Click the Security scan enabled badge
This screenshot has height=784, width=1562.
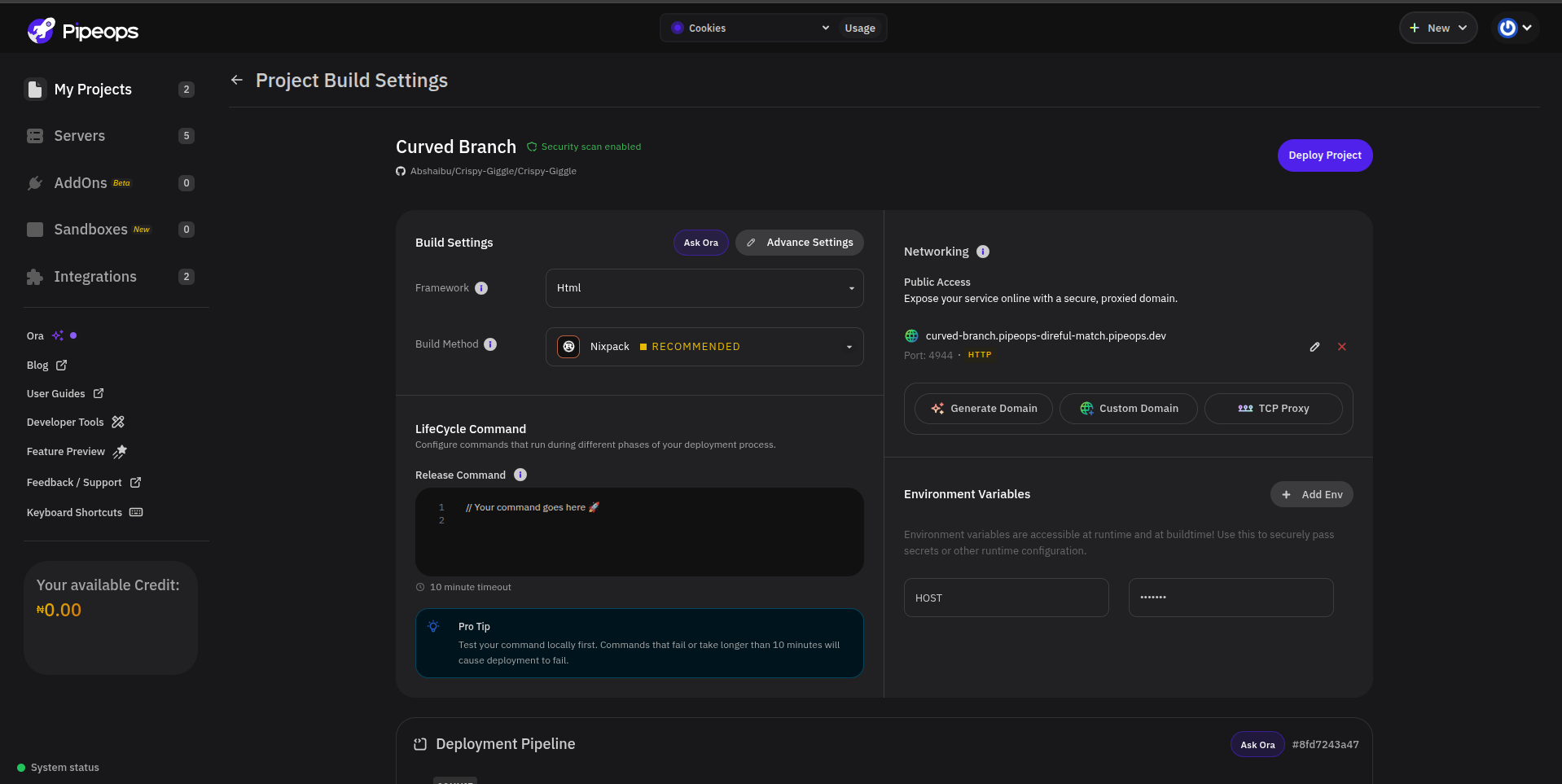[x=584, y=147]
